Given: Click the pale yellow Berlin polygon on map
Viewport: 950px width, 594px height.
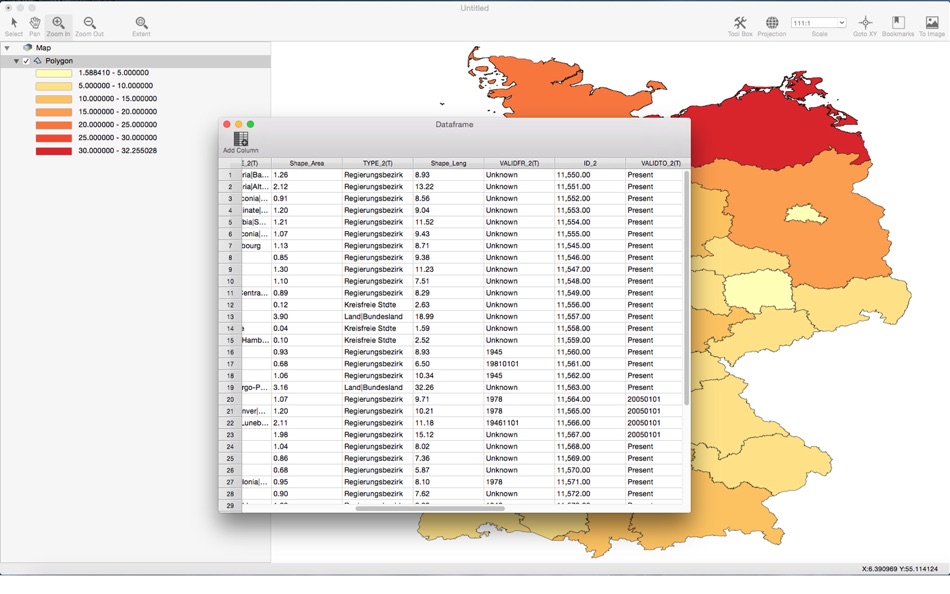Looking at the screenshot, I should (805, 214).
